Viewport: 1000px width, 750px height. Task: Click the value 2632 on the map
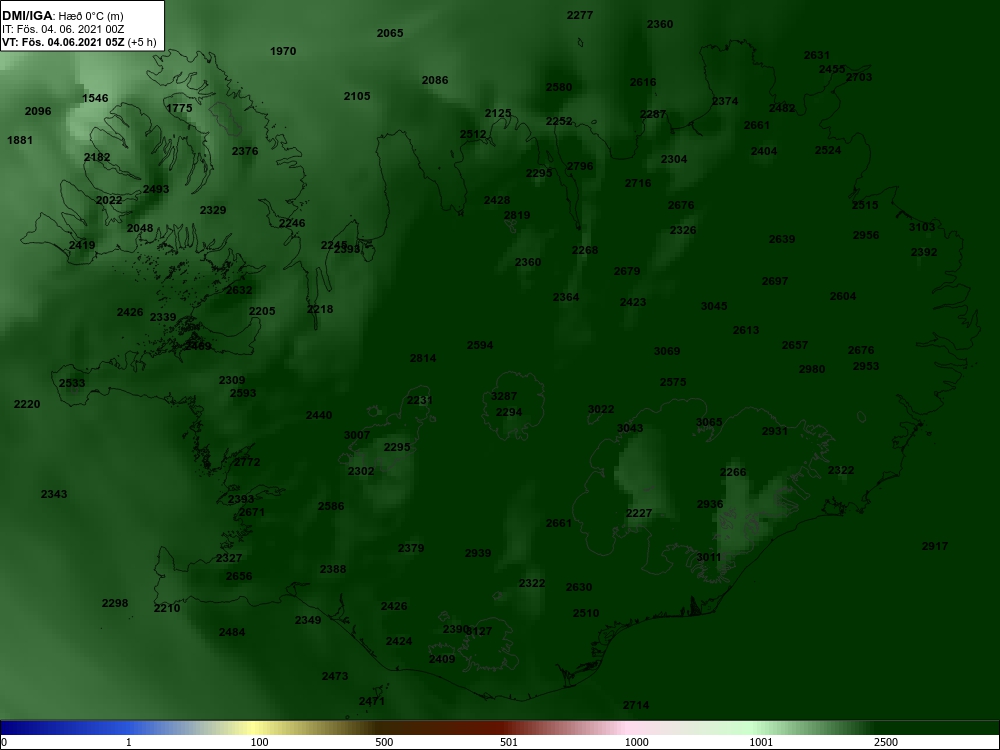239,290
